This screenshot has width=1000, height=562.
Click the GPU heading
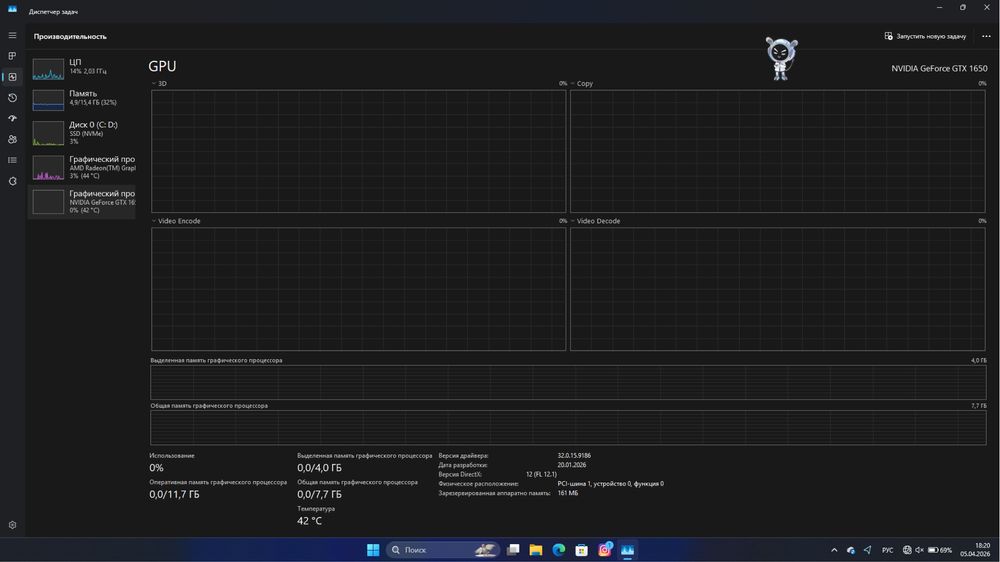tap(162, 66)
